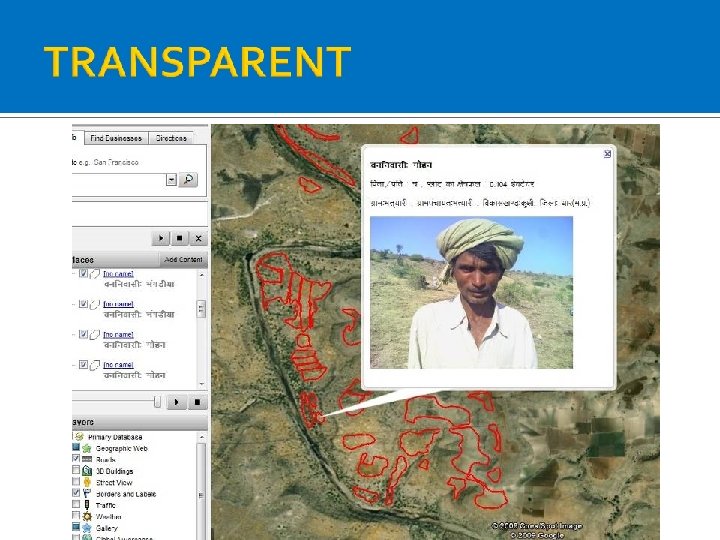Click the Weather sun icon
The height and width of the screenshot is (540, 720).
pyautogui.click(x=87, y=517)
